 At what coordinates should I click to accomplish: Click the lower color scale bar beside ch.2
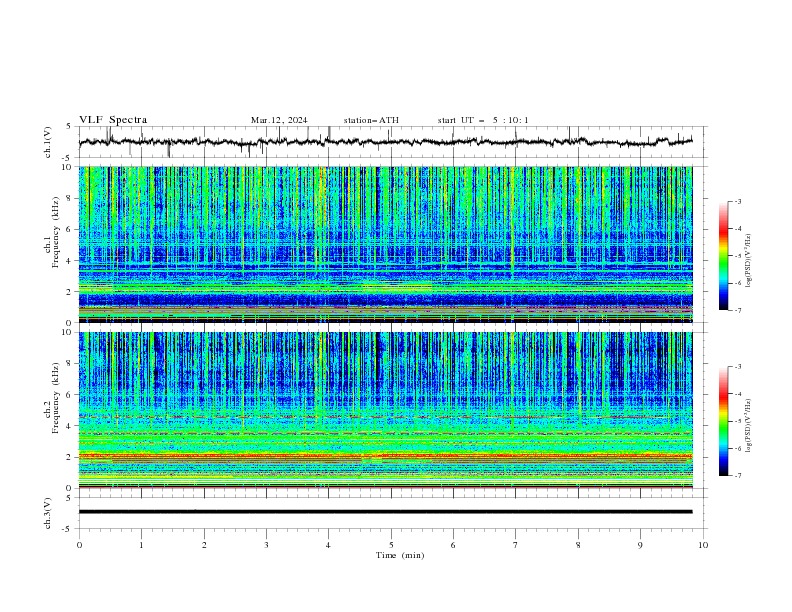click(723, 421)
